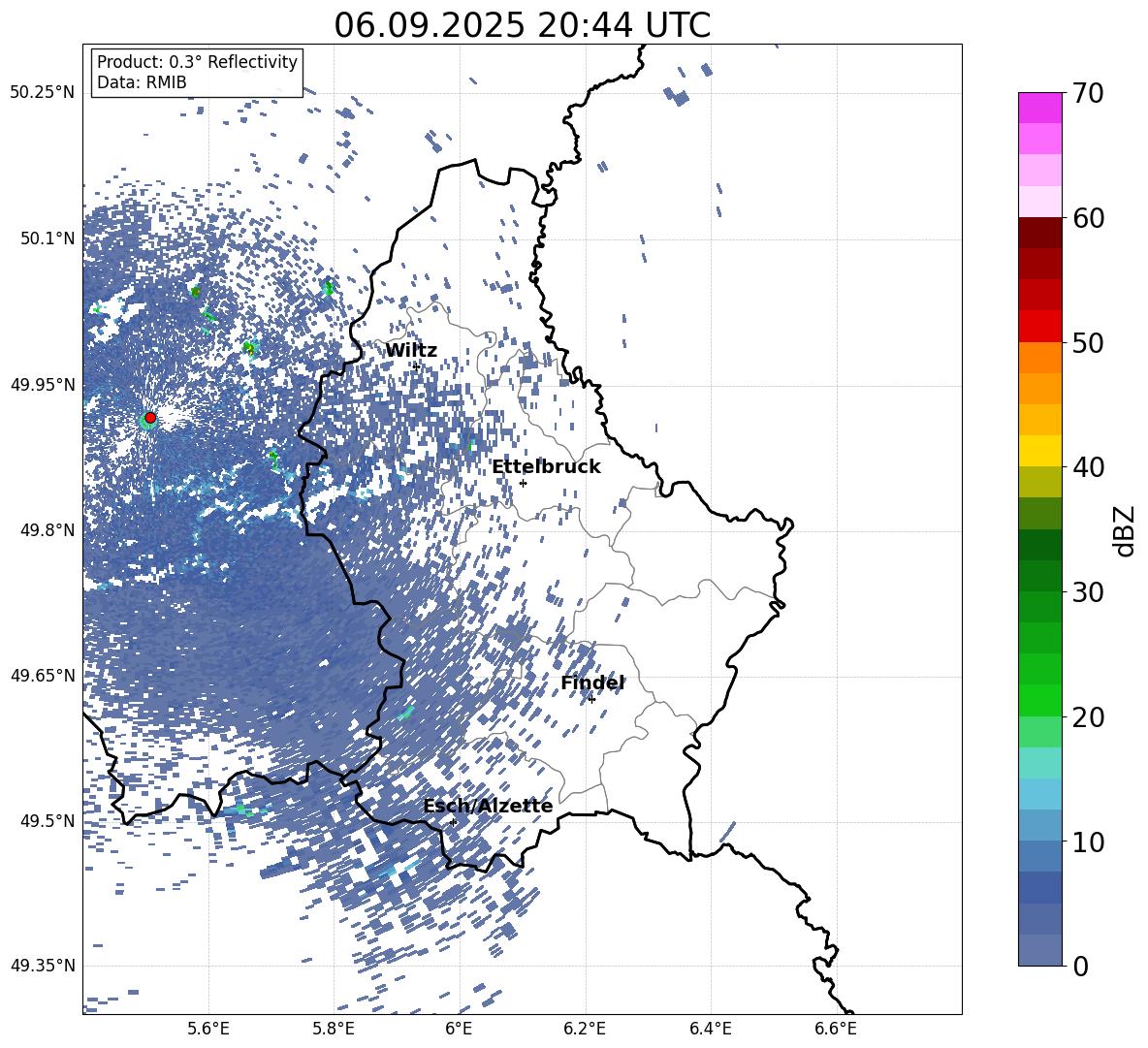The height and width of the screenshot is (1048, 1148).
Task: Click the 49.35°N latitude label
Action: pyautogui.click(x=42, y=966)
